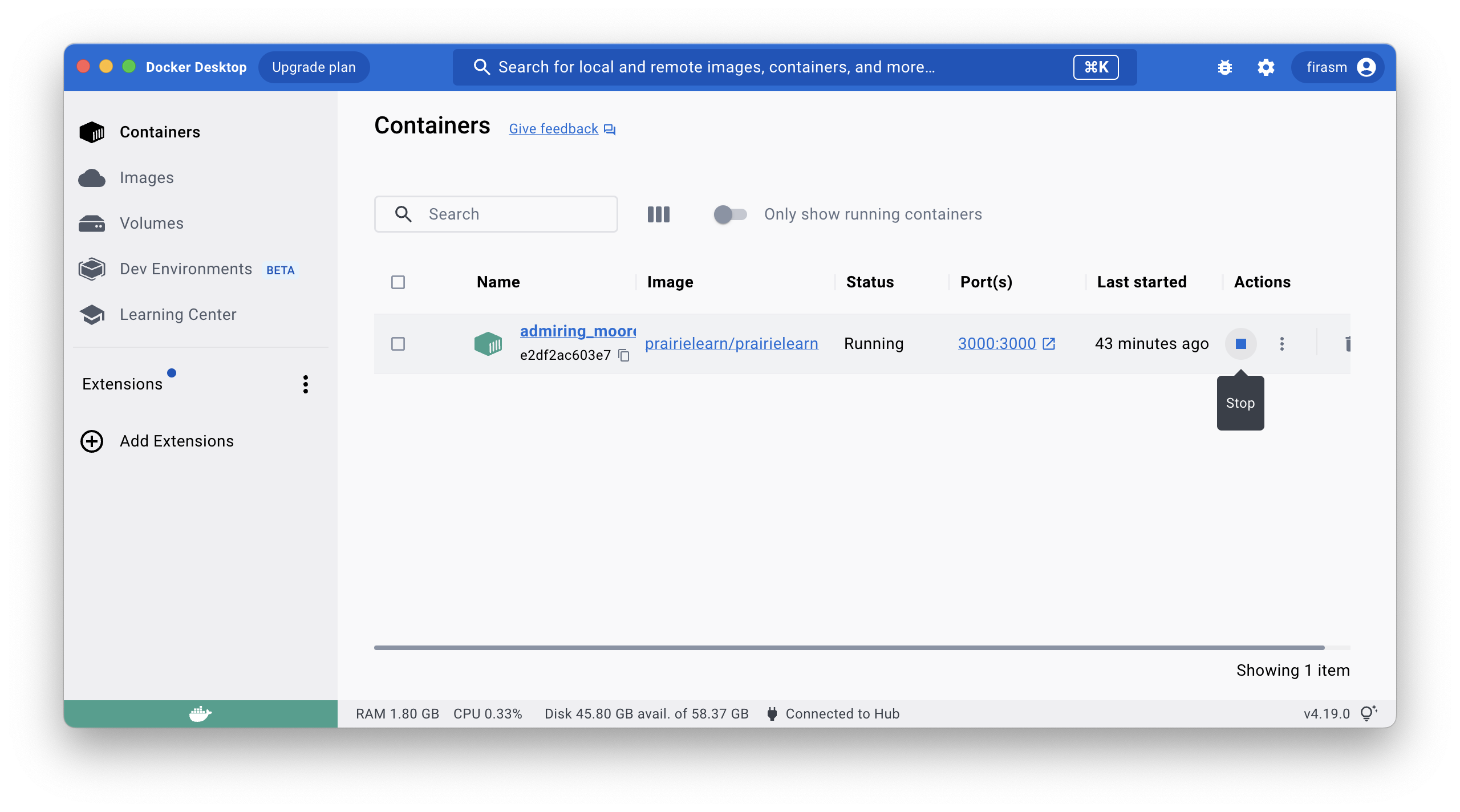Image resolution: width=1460 pixels, height=812 pixels.
Task: Click the 43 minutes ago cell
Action: [x=1151, y=344]
